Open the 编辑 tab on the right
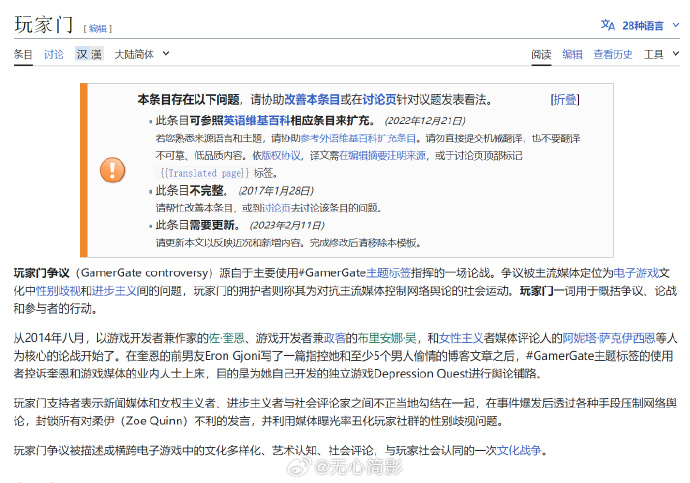This screenshot has width=690, height=483. (x=572, y=55)
